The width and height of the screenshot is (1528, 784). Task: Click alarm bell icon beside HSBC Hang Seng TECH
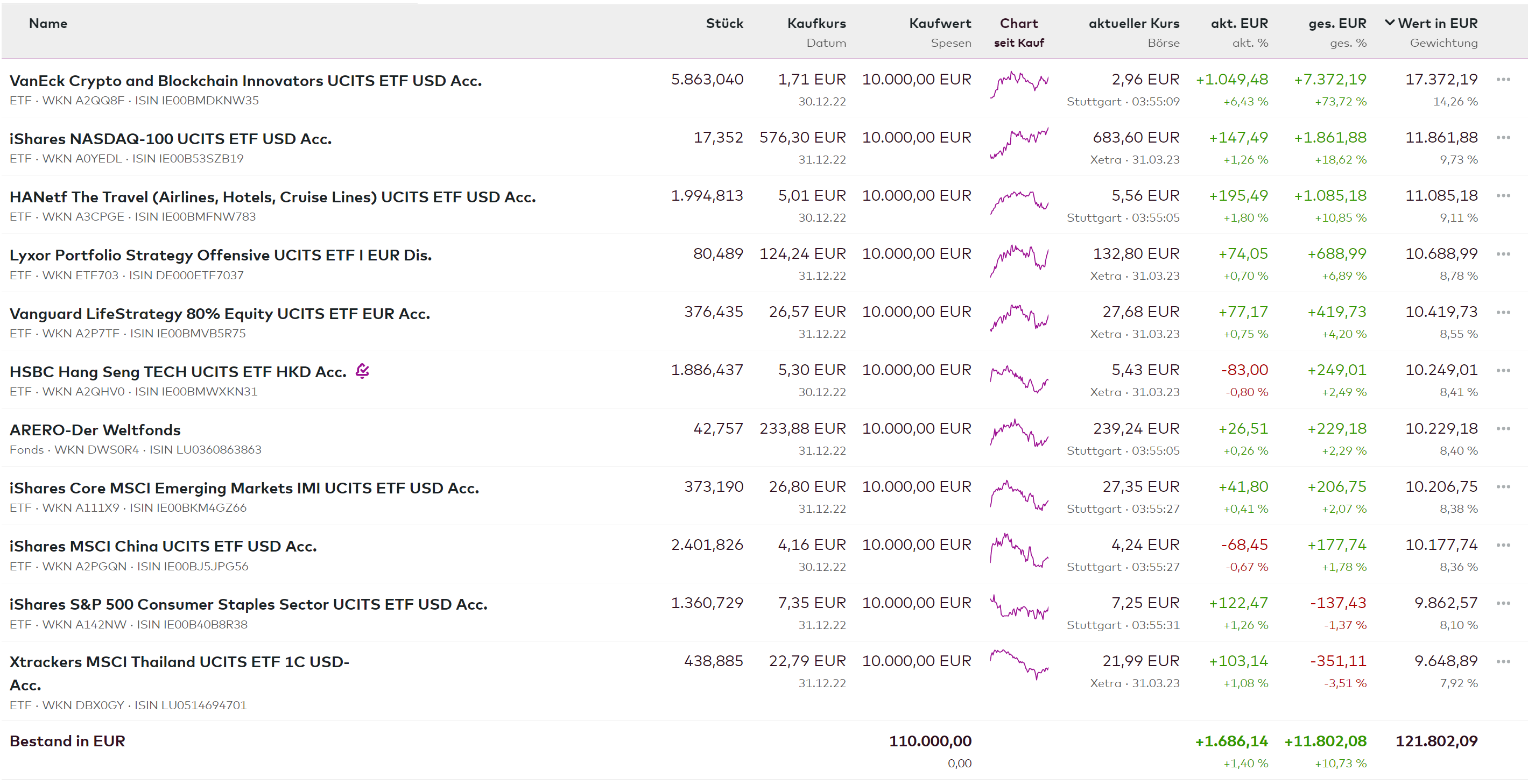coord(362,371)
